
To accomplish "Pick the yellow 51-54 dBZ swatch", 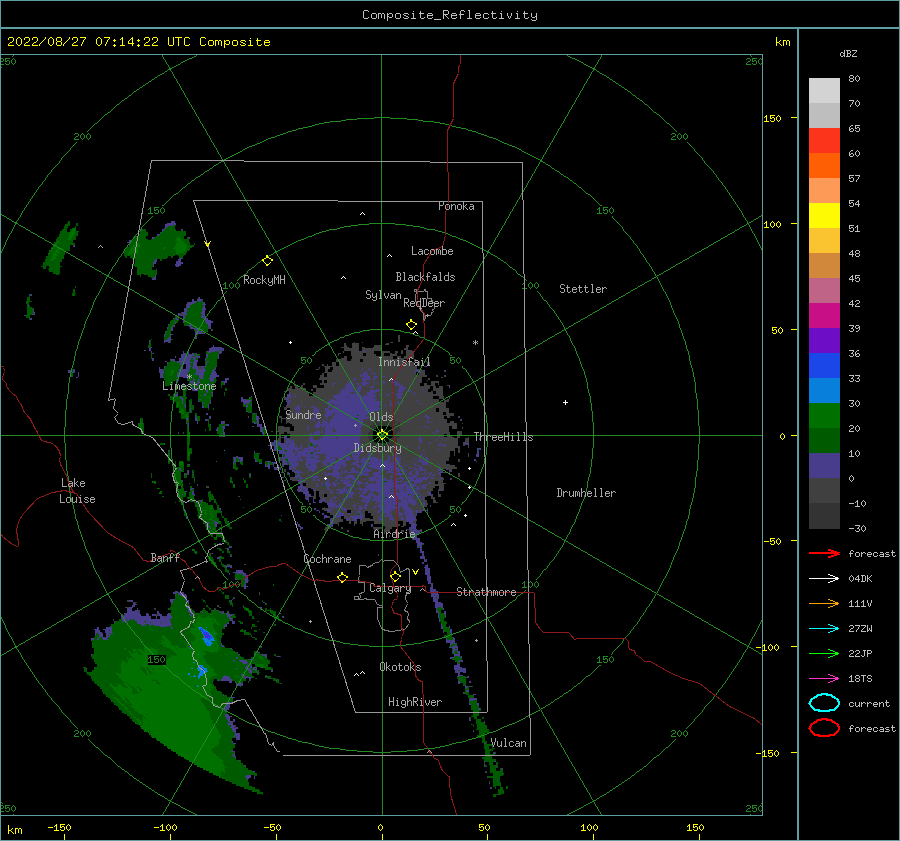I will pyautogui.click(x=824, y=216).
